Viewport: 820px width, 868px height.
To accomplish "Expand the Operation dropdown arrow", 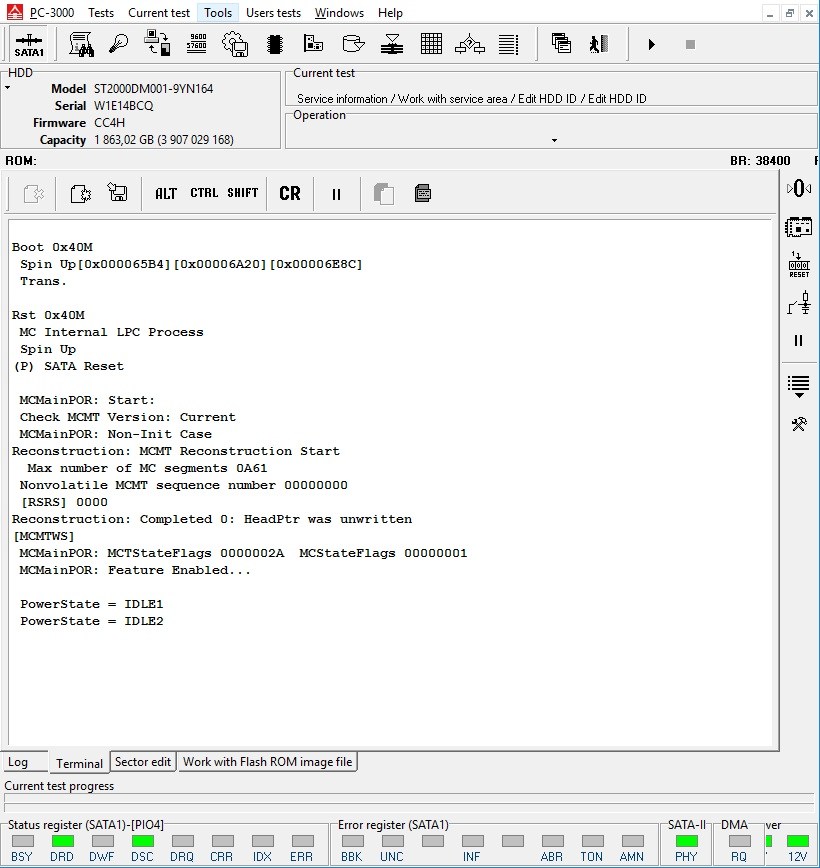I will pyautogui.click(x=554, y=140).
